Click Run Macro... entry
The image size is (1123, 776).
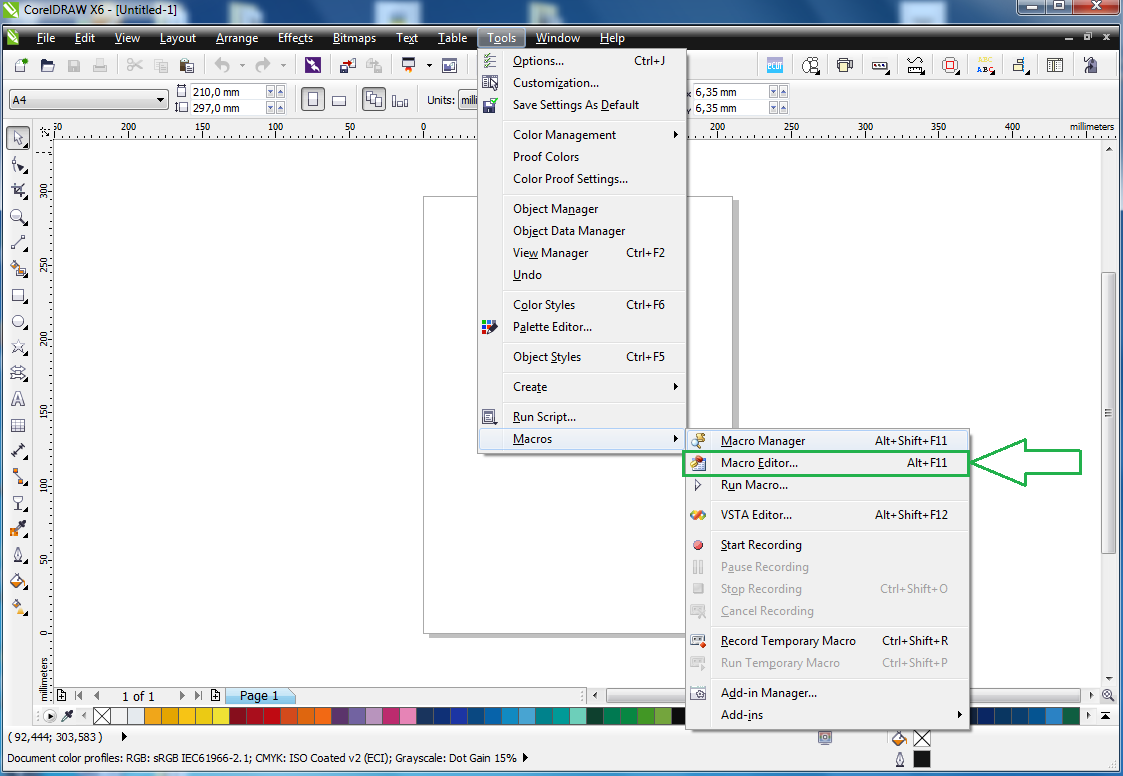pos(827,485)
